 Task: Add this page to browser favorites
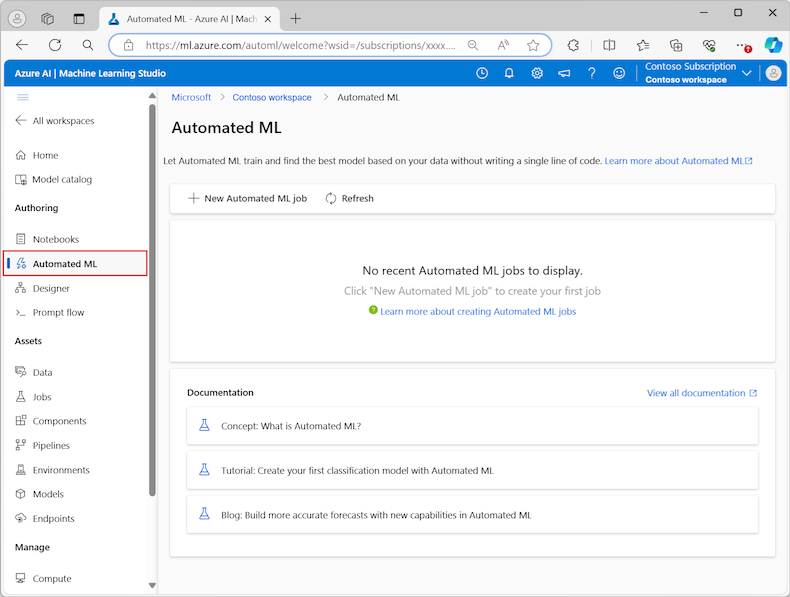point(533,45)
